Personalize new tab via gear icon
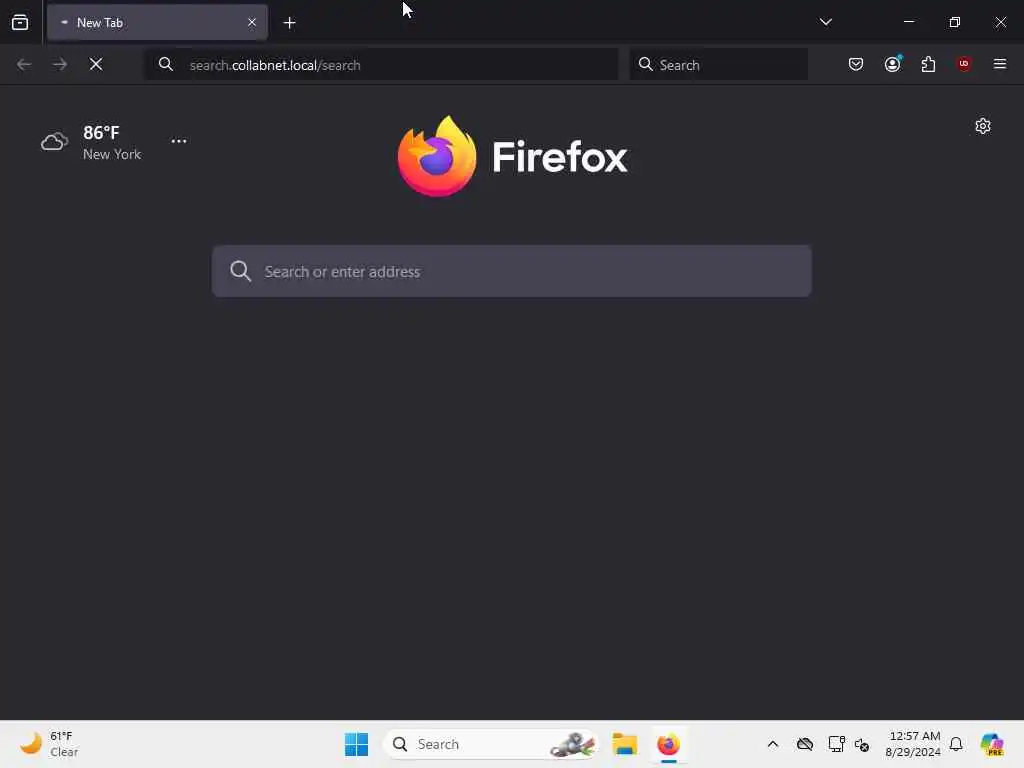This screenshot has width=1024, height=768. point(983,126)
